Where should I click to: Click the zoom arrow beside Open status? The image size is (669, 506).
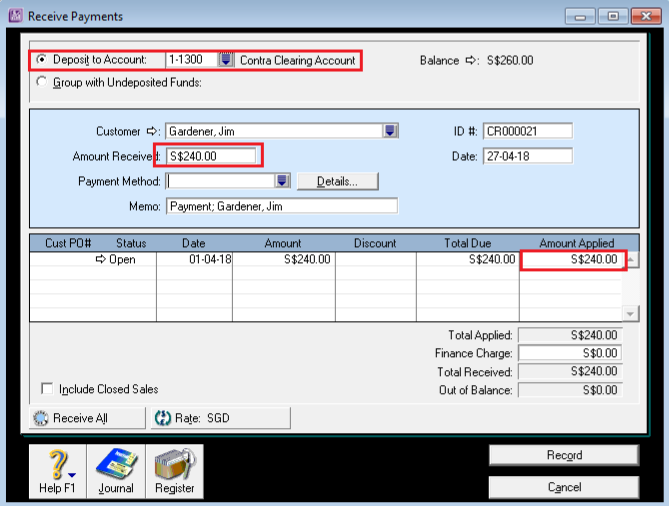[x=101, y=259]
